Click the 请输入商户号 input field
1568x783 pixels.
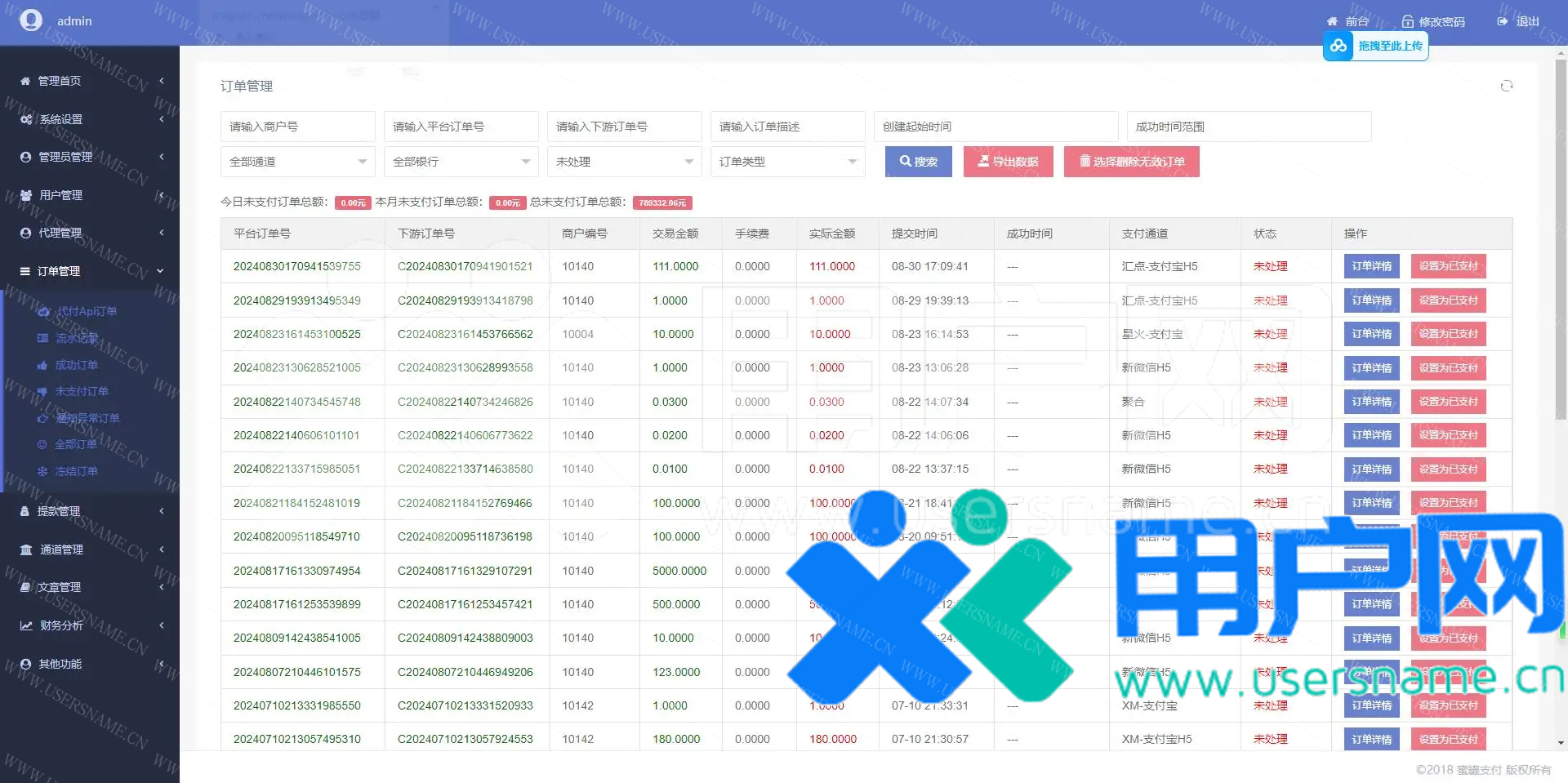point(297,127)
